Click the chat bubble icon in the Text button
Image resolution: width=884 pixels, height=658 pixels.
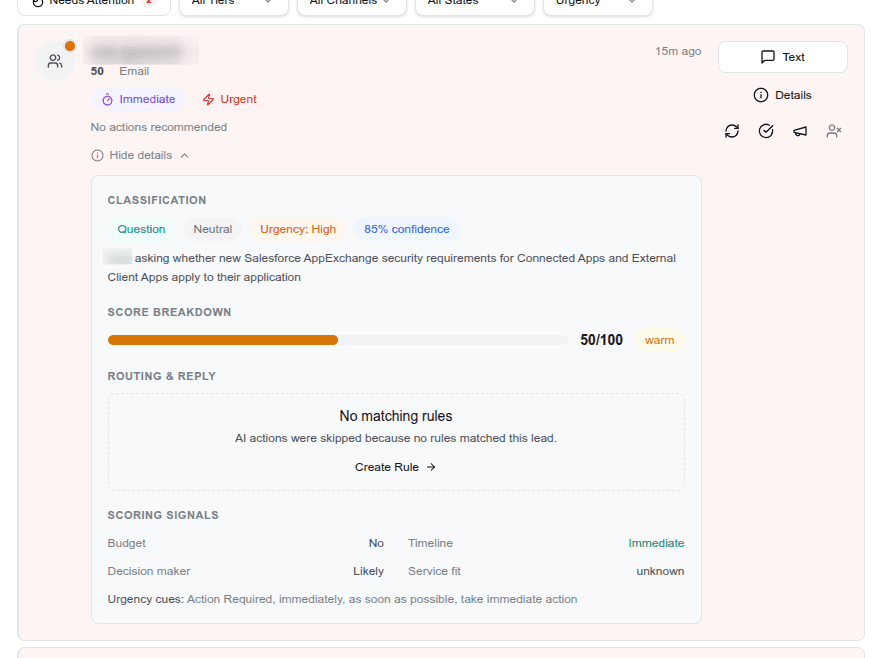click(766, 57)
